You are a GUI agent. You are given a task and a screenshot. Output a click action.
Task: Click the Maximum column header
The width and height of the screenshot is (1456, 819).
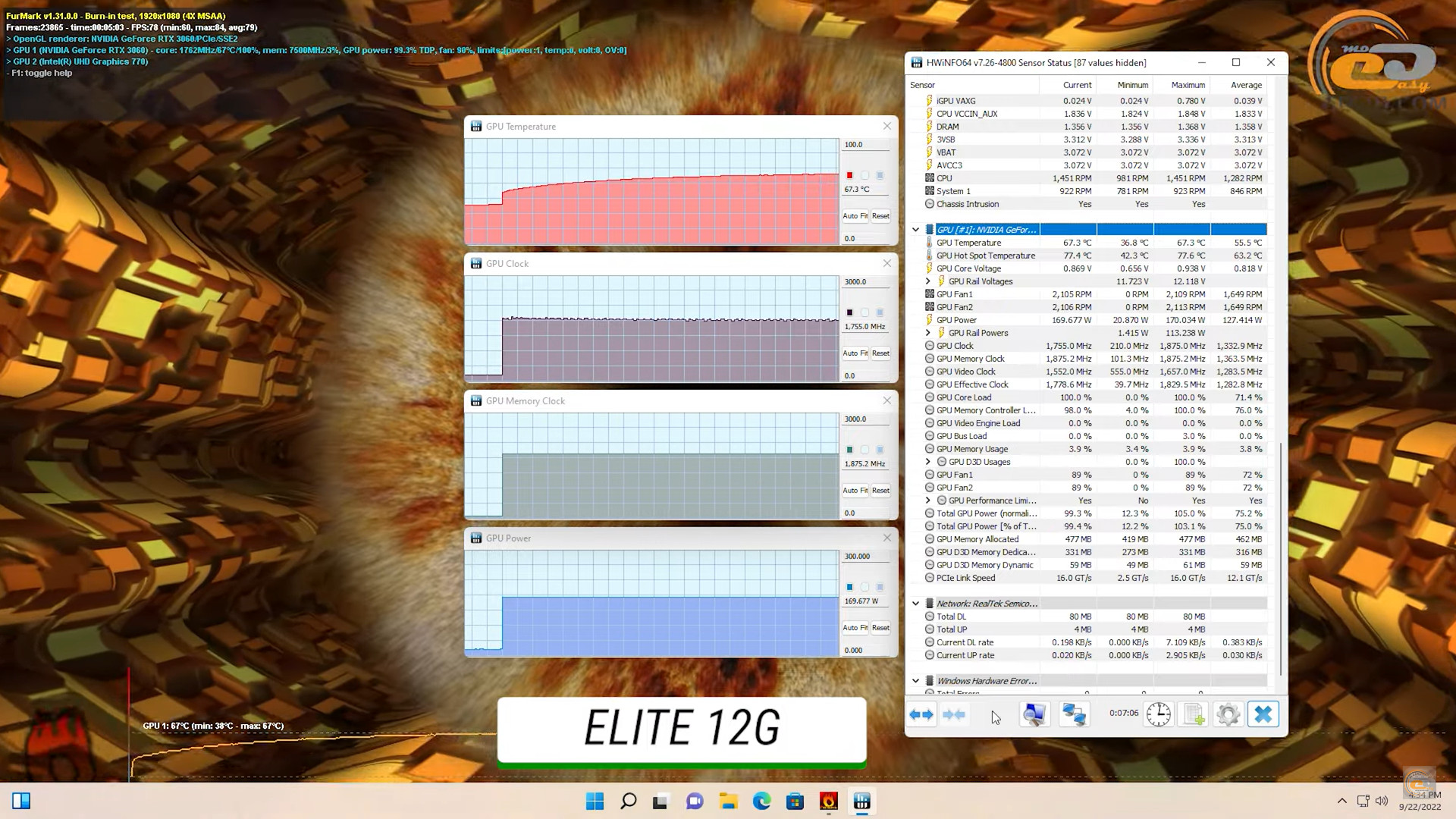click(x=1188, y=85)
